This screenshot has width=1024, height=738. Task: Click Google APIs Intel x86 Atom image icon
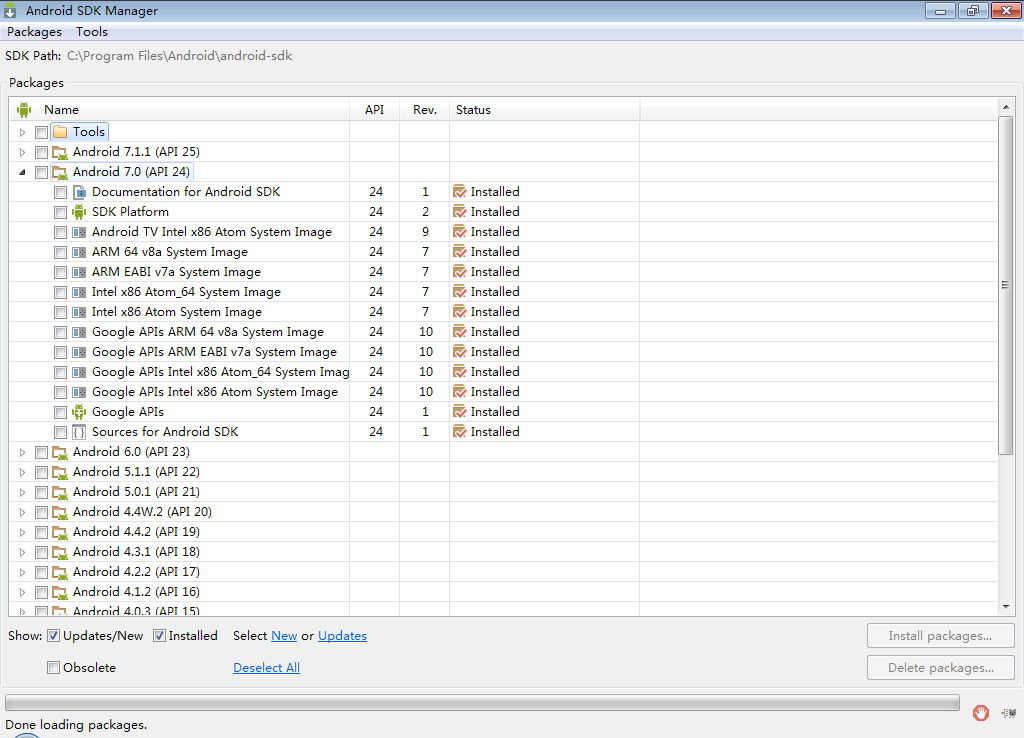click(x=79, y=392)
